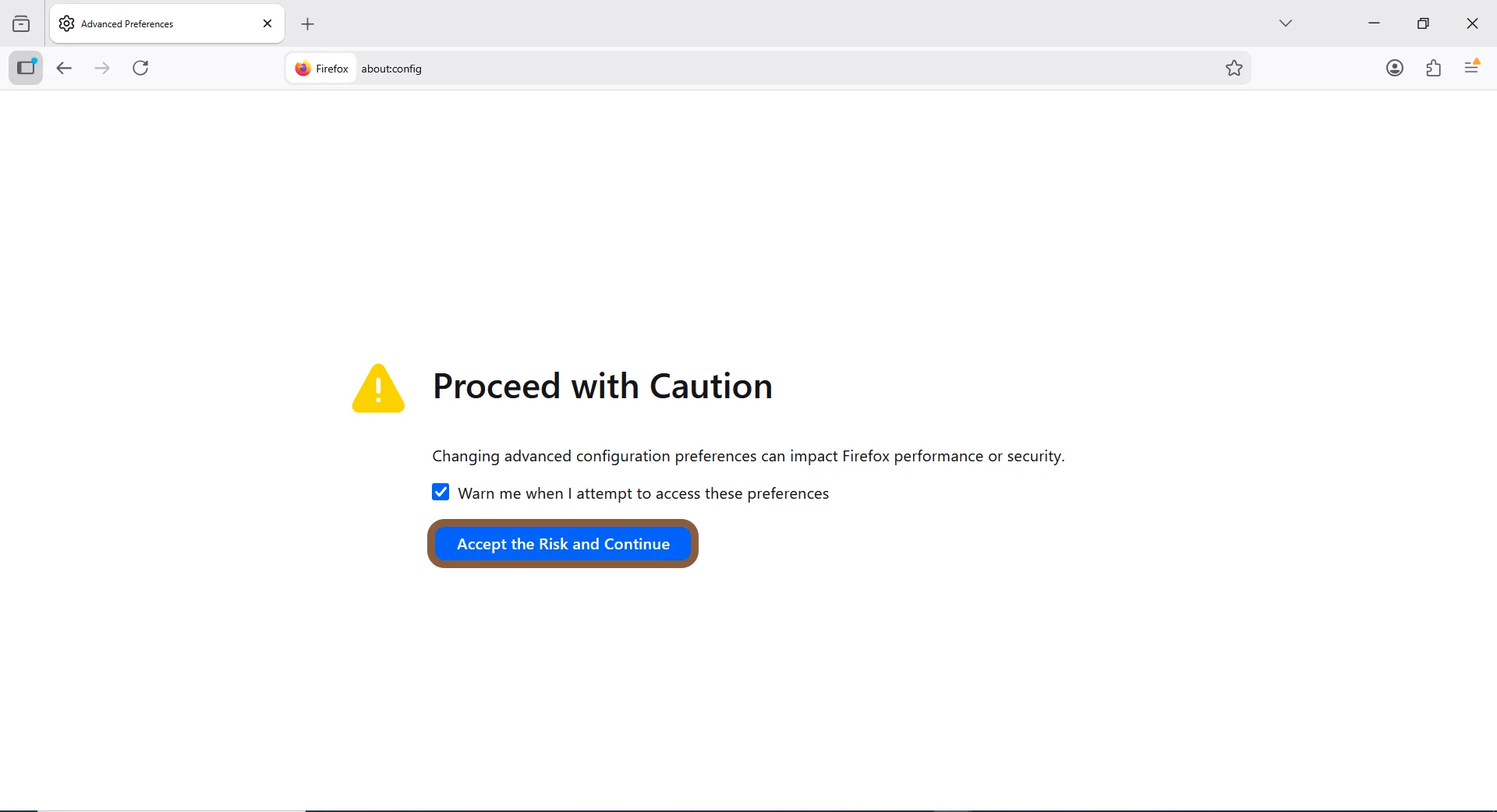Close the Firefox window
This screenshot has width=1497, height=812.
point(1472,24)
